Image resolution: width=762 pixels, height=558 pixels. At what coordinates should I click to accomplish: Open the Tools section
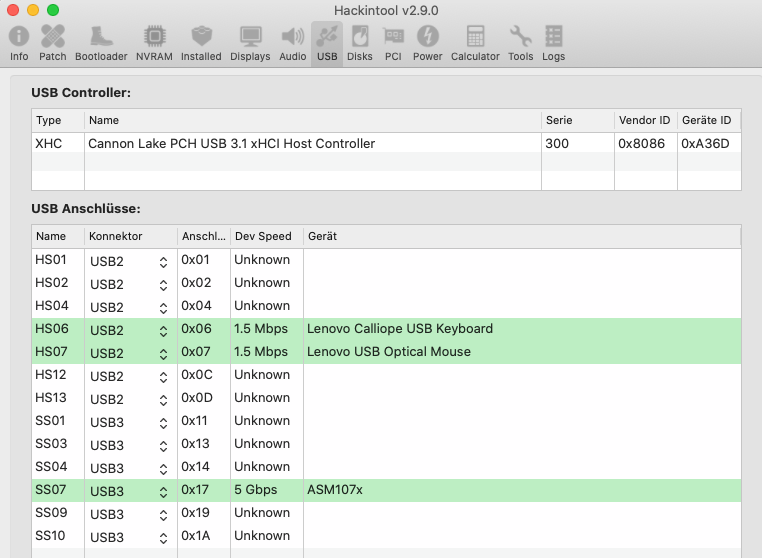coord(520,43)
